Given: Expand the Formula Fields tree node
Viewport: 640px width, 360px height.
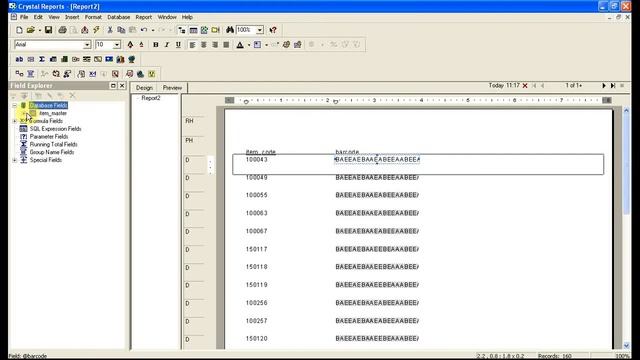Looking at the screenshot, I should [15, 121].
